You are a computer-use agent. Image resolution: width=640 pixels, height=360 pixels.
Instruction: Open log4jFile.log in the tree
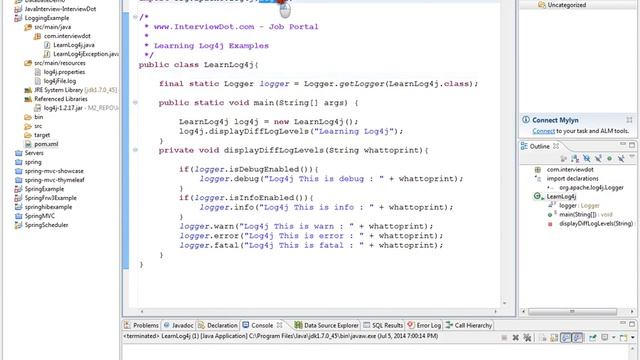(x=60, y=81)
